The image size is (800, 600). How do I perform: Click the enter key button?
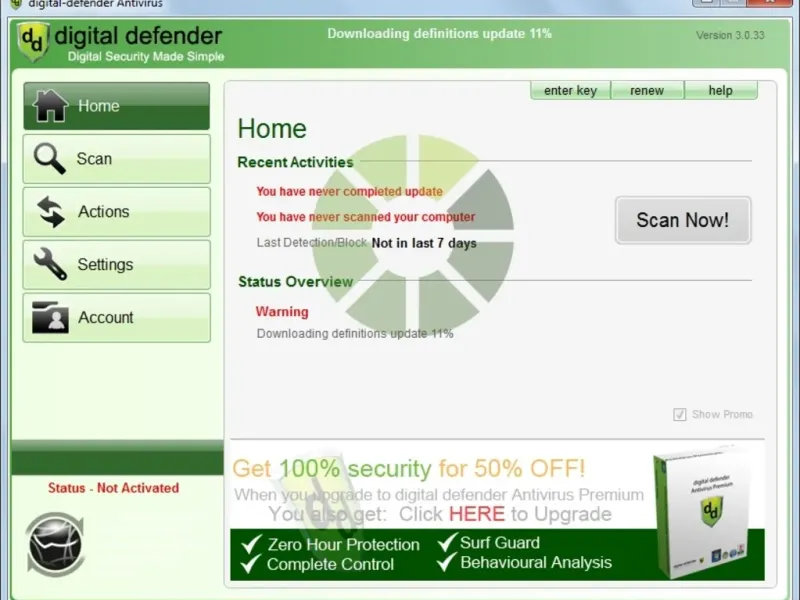pos(570,90)
